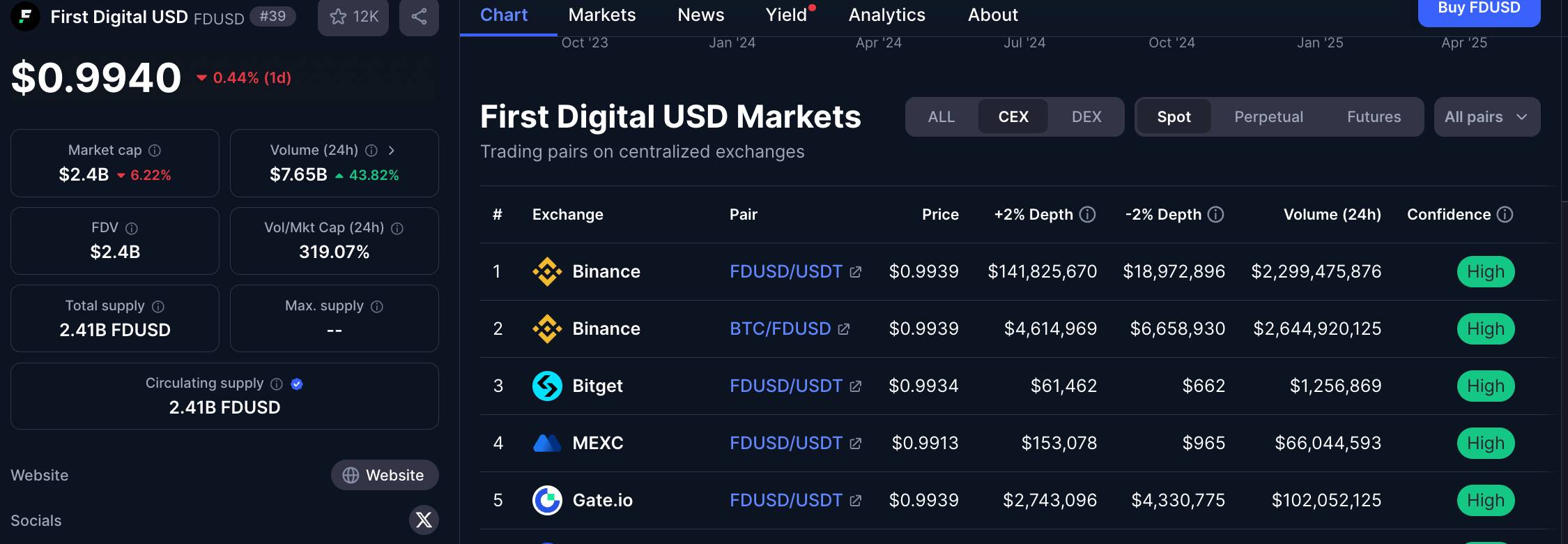
Task: Open the X social profile icon
Action: 424,520
